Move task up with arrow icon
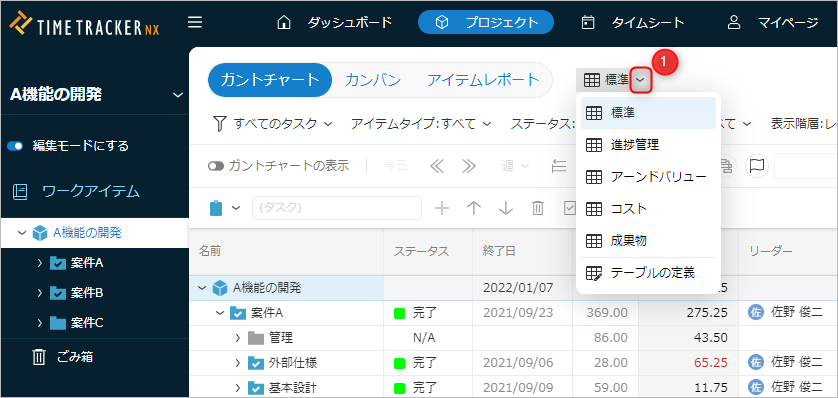Screen dimensions: 838x398 pyautogui.click(x=474, y=208)
